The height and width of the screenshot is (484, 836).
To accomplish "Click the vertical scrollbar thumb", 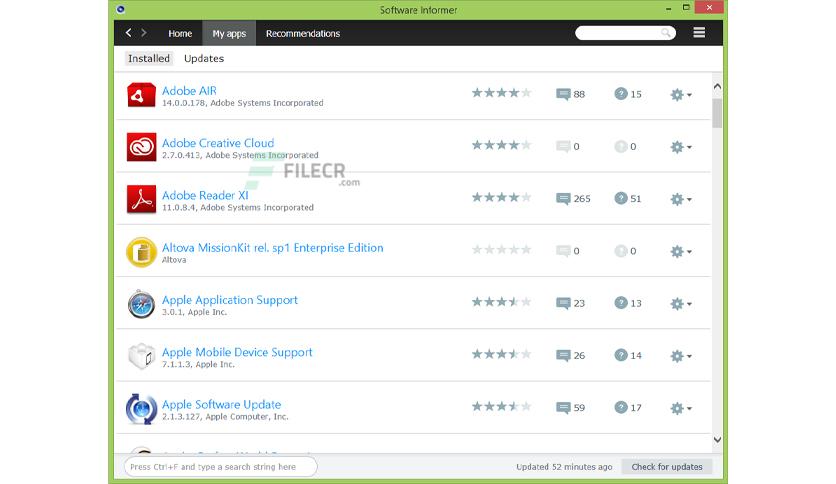I will click(x=717, y=113).
